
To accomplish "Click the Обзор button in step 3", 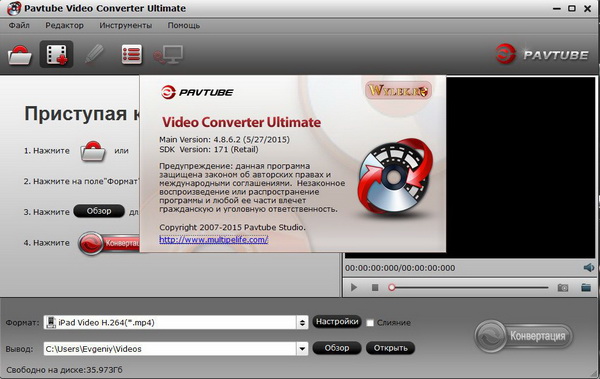I will (x=99, y=211).
